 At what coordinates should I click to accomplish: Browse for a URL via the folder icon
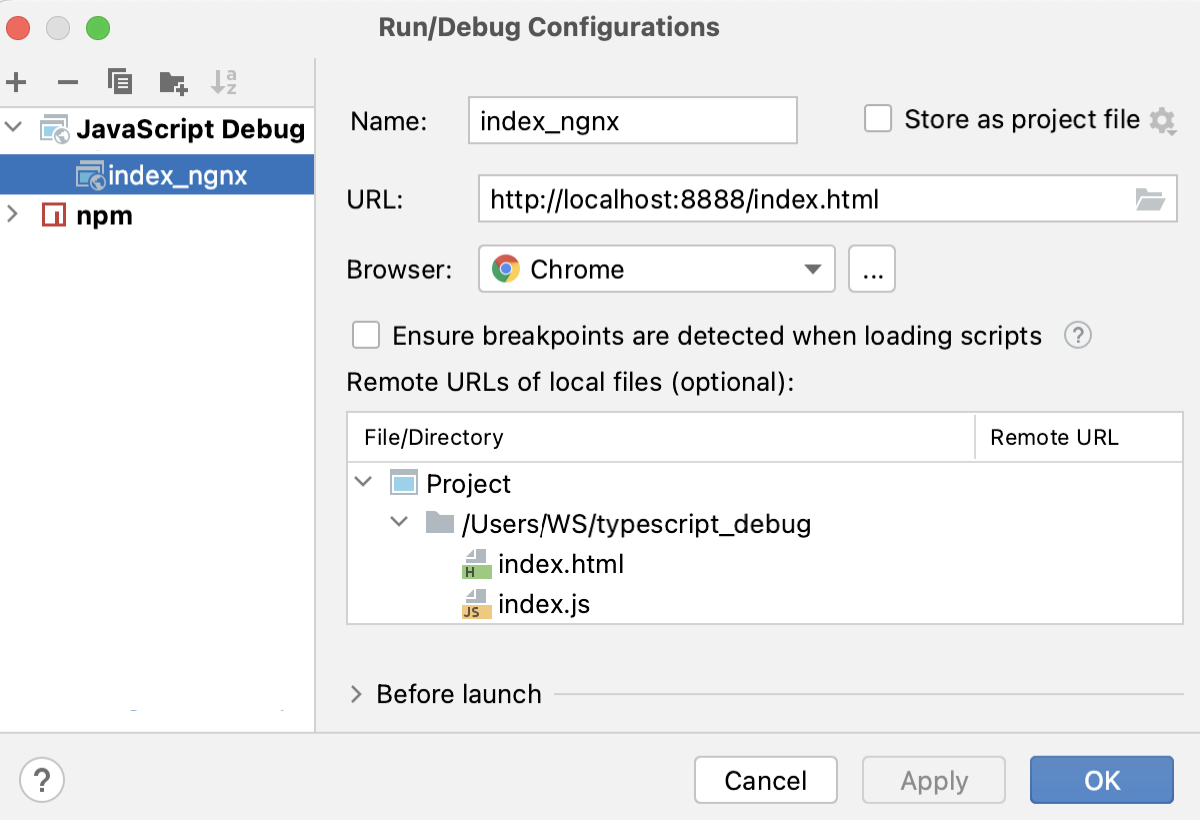1152,199
